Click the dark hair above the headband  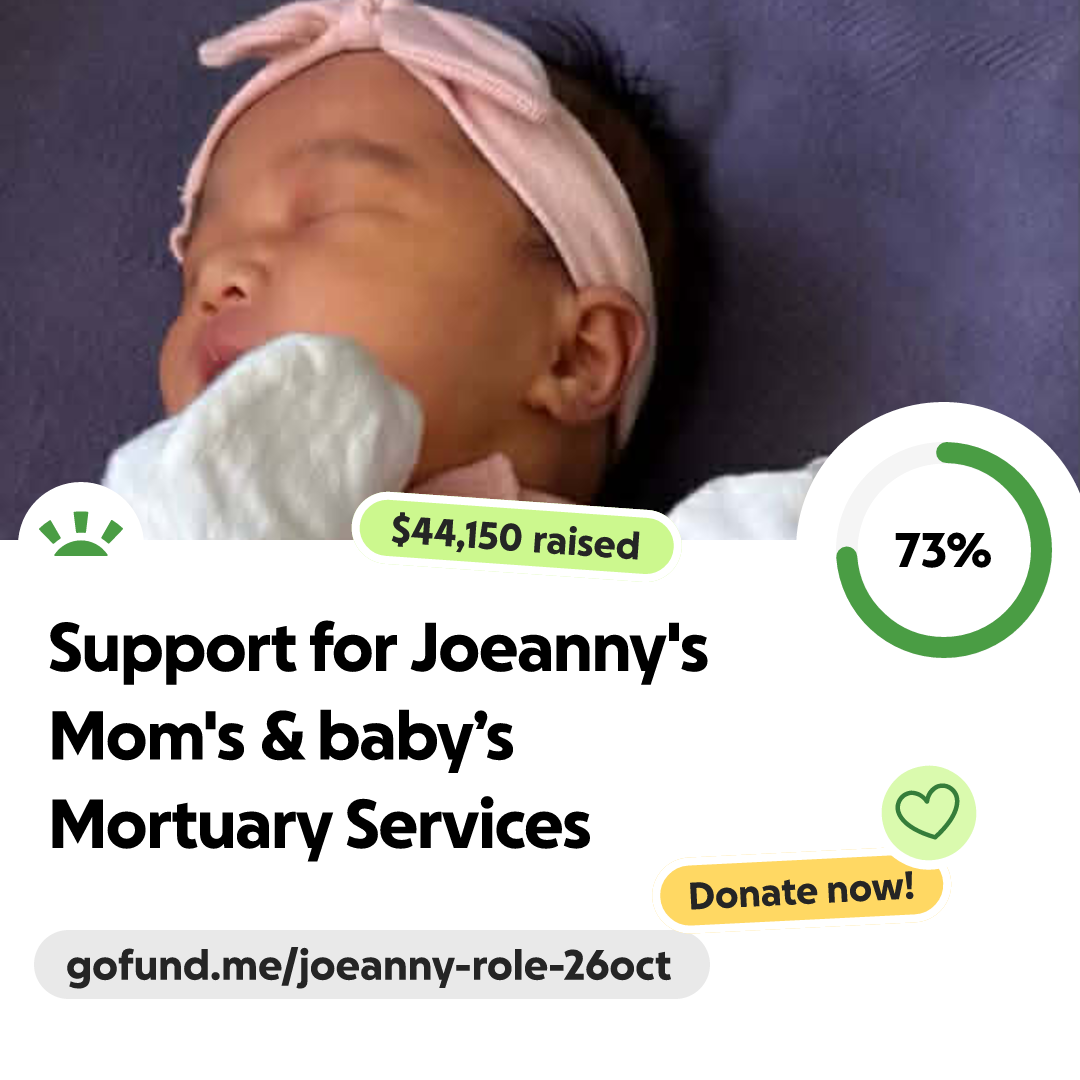point(599,83)
